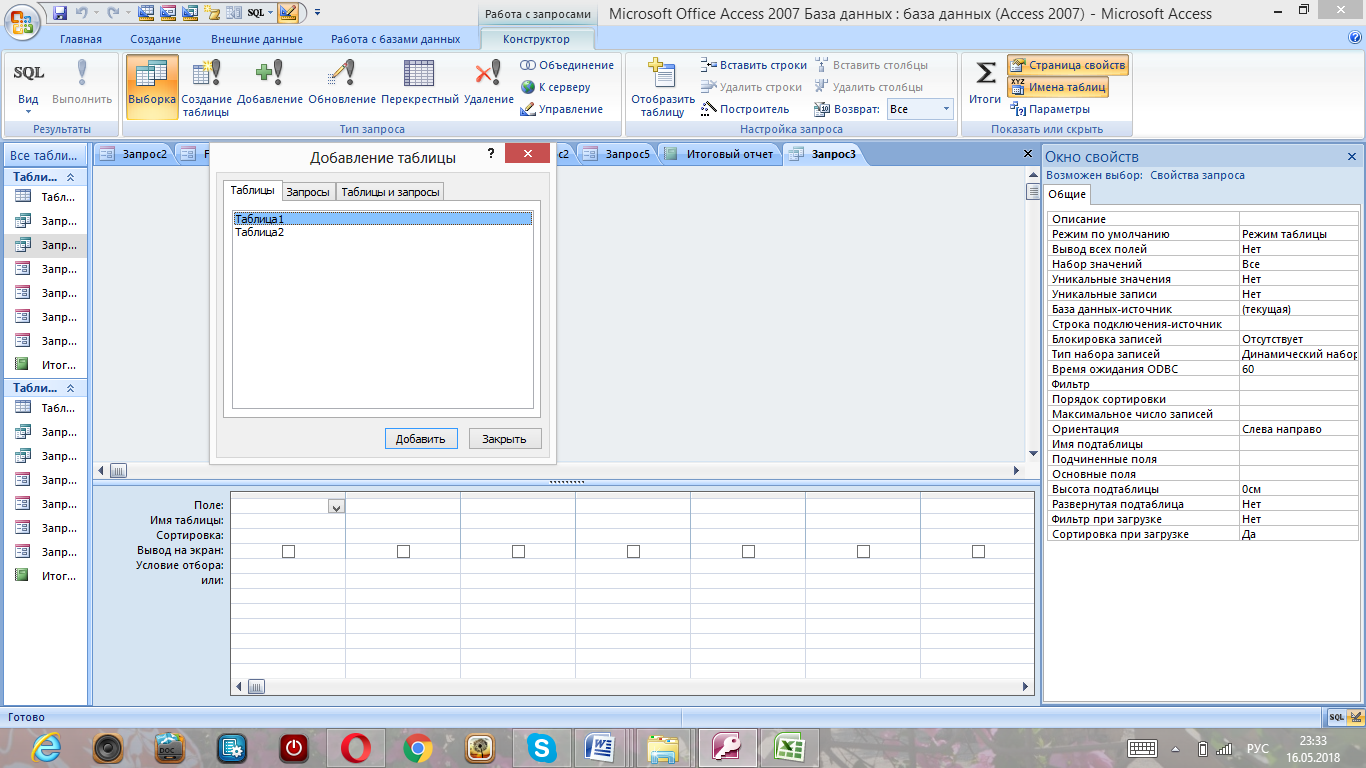Viewport: 1366px width, 768px height.
Task: Toggle Страница свойств property sheet
Action: (1068, 65)
